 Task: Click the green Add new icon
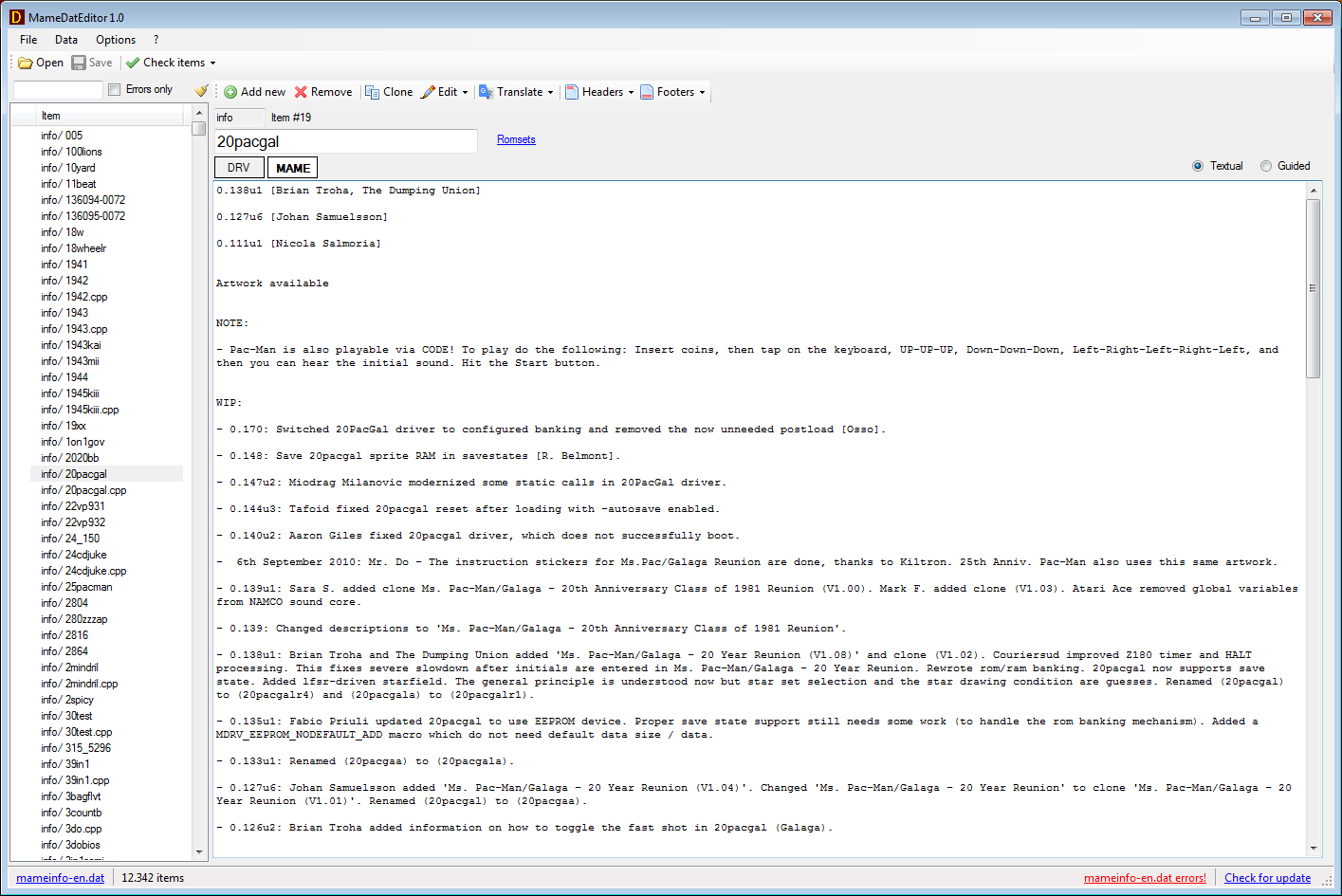coord(230,92)
